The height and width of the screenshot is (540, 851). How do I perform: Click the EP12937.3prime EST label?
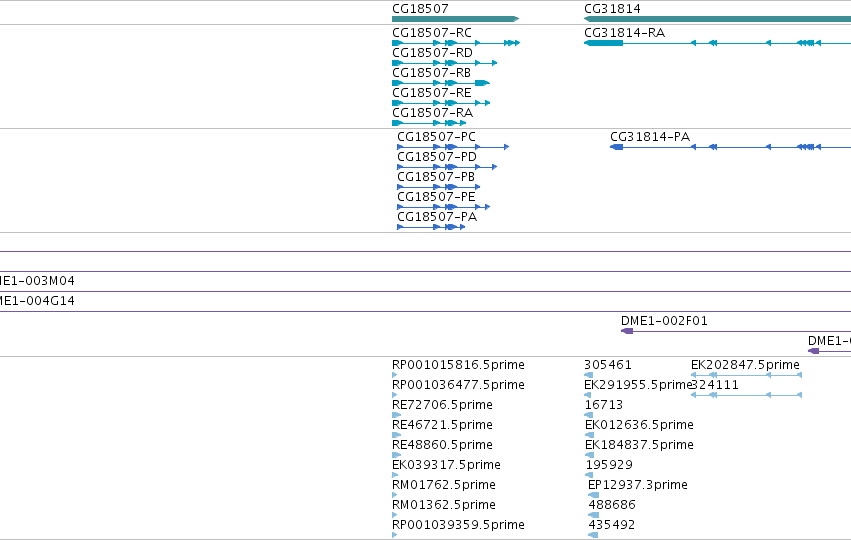pos(638,485)
